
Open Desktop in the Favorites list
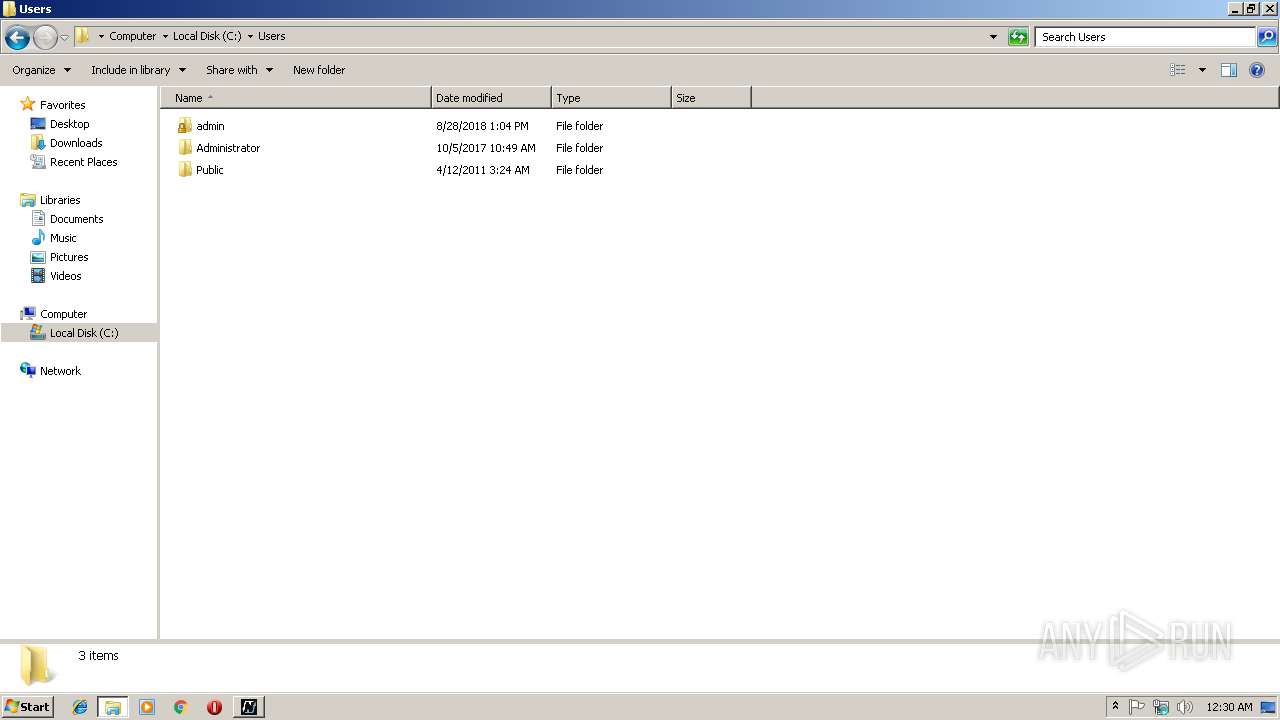pyautogui.click(x=69, y=124)
